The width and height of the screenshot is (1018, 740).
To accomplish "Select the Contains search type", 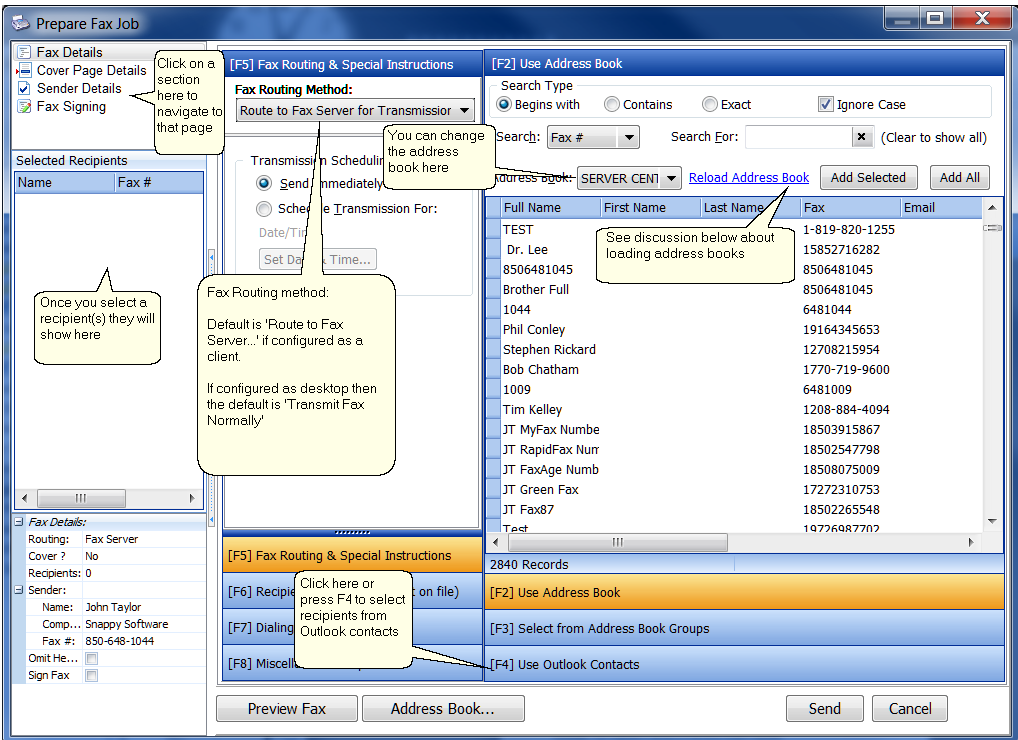I will pos(612,105).
